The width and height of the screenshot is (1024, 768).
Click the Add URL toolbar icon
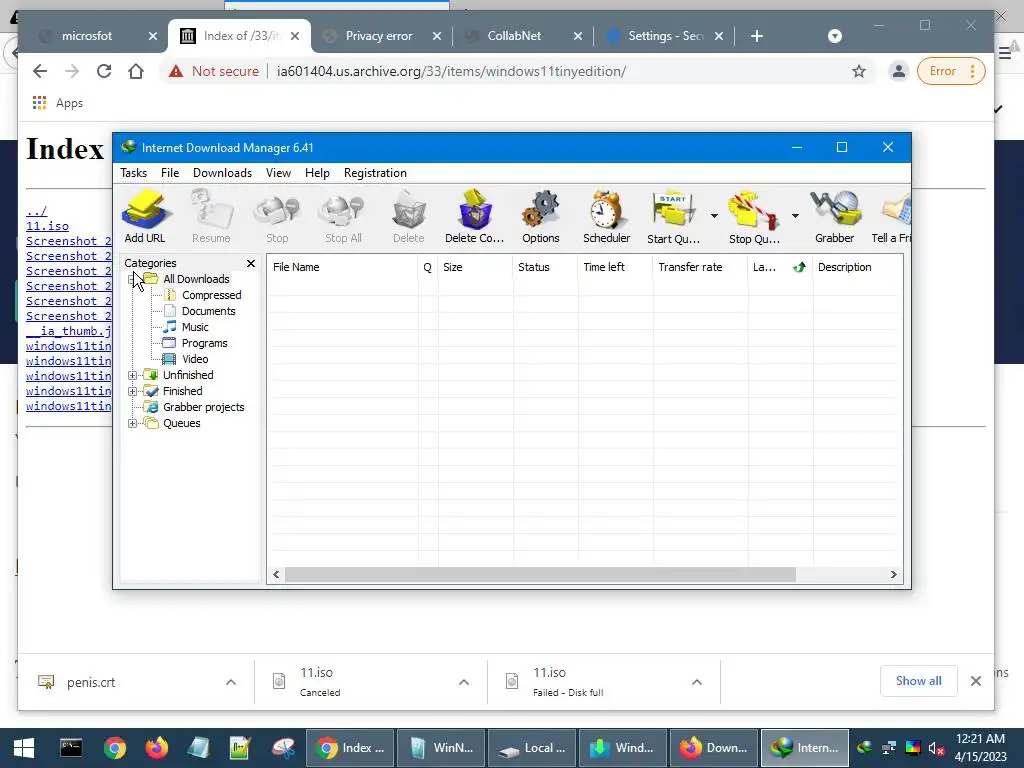tap(145, 216)
